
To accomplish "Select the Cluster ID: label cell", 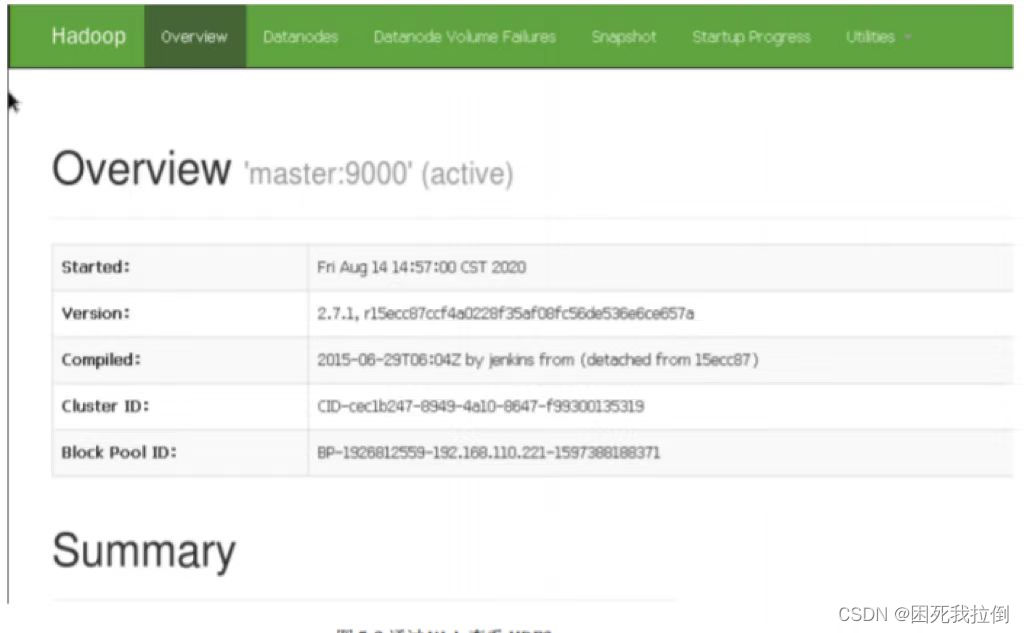I will pyautogui.click(x=180, y=406).
